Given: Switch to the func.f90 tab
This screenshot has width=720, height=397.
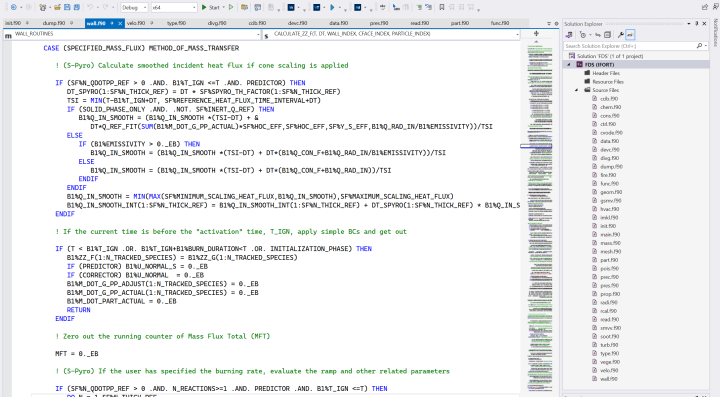Looking at the screenshot, I should pos(500,23).
